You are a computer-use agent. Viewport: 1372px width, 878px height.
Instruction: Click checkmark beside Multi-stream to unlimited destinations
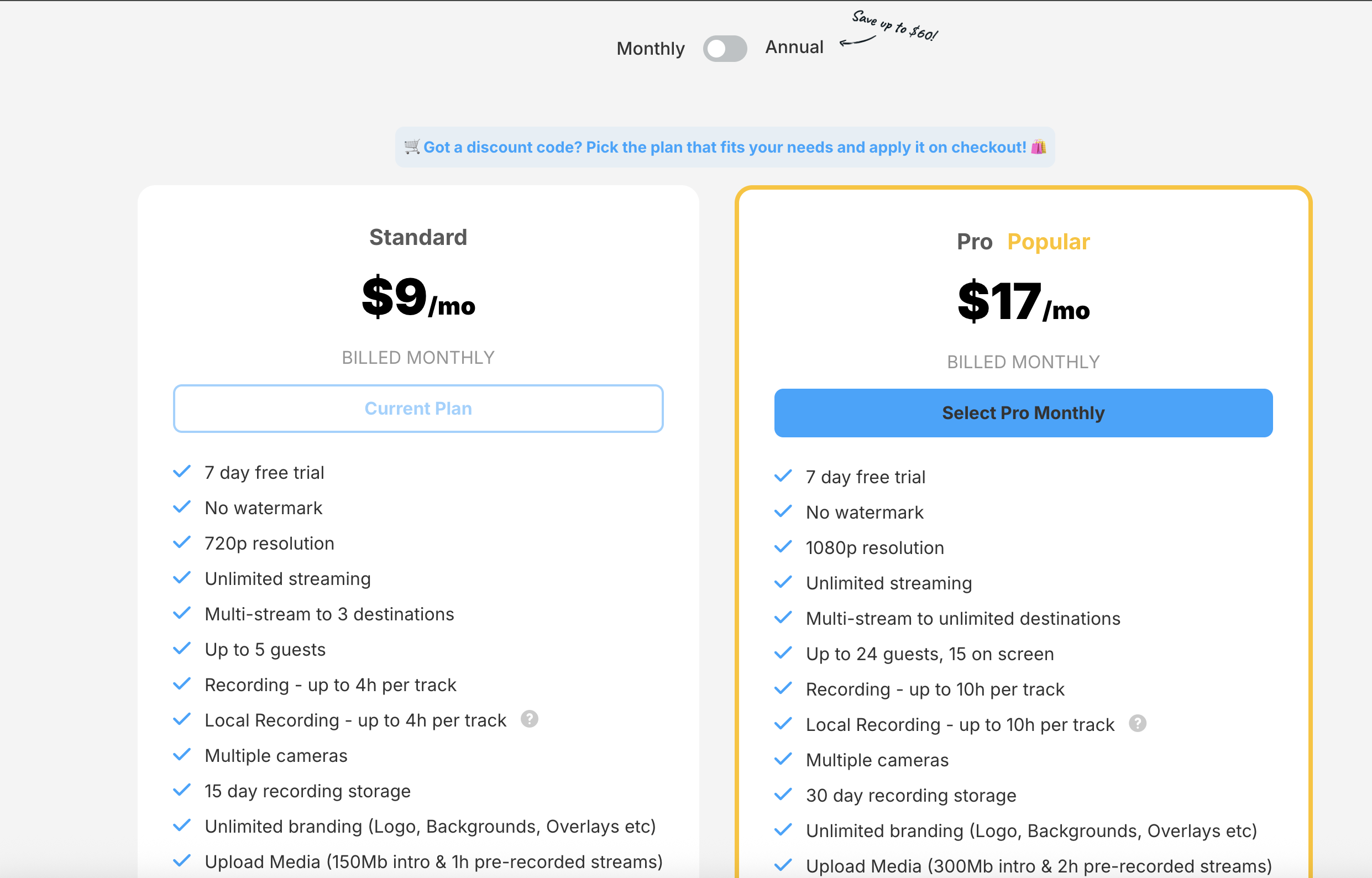783,618
